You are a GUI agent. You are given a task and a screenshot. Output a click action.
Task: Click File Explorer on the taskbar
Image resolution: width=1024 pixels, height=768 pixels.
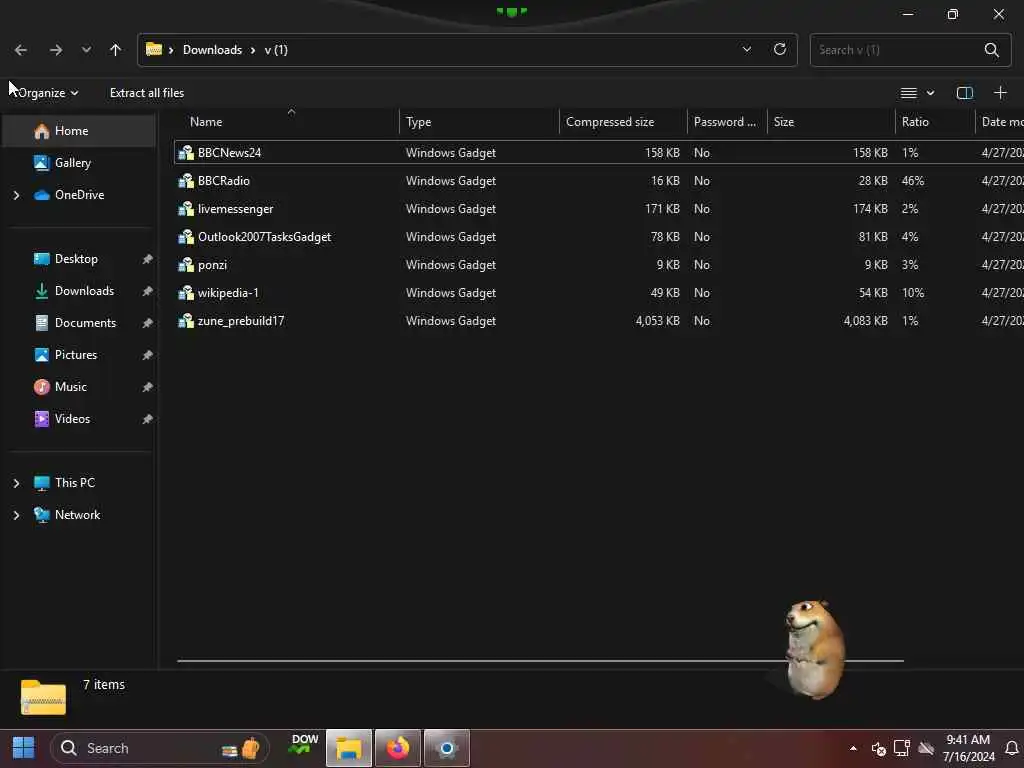(349, 748)
